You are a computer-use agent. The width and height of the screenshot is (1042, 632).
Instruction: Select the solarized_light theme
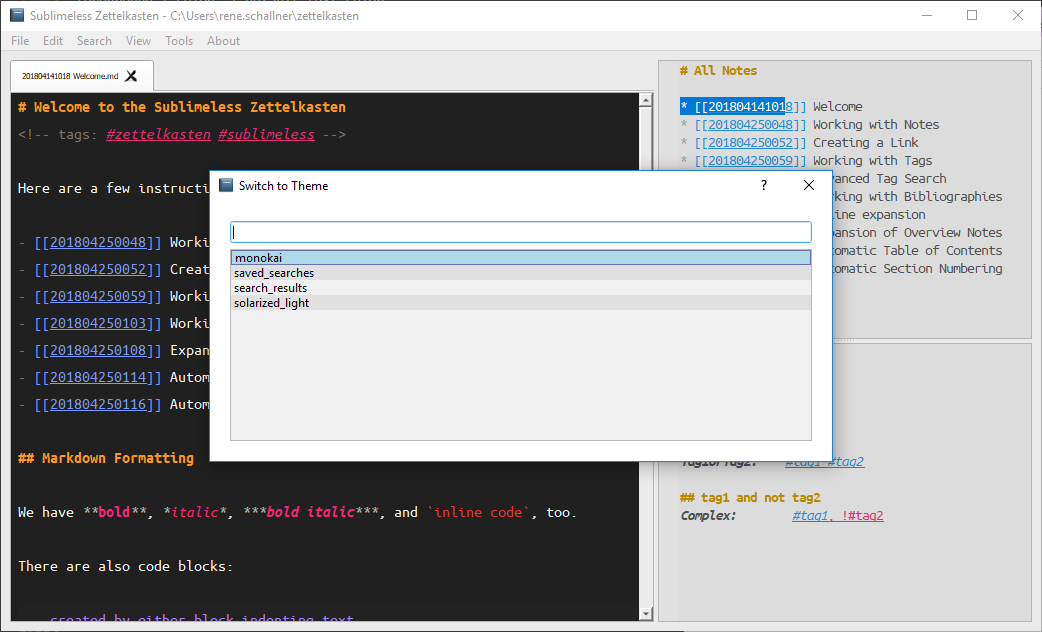coord(521,303)
